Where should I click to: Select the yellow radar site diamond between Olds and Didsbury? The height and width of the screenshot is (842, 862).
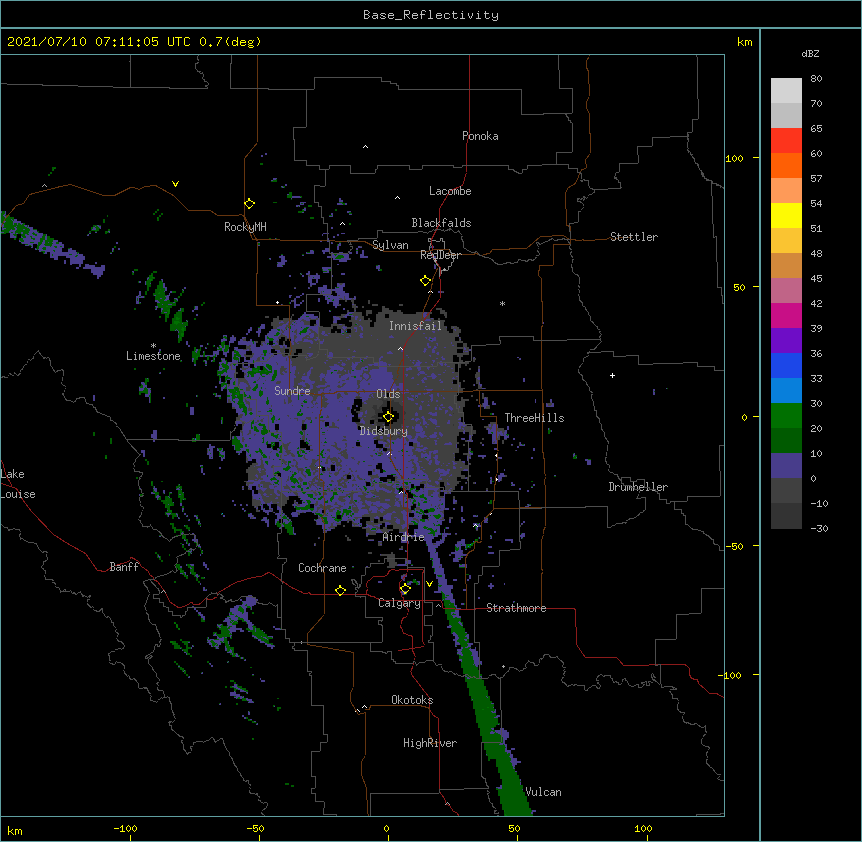388,417
